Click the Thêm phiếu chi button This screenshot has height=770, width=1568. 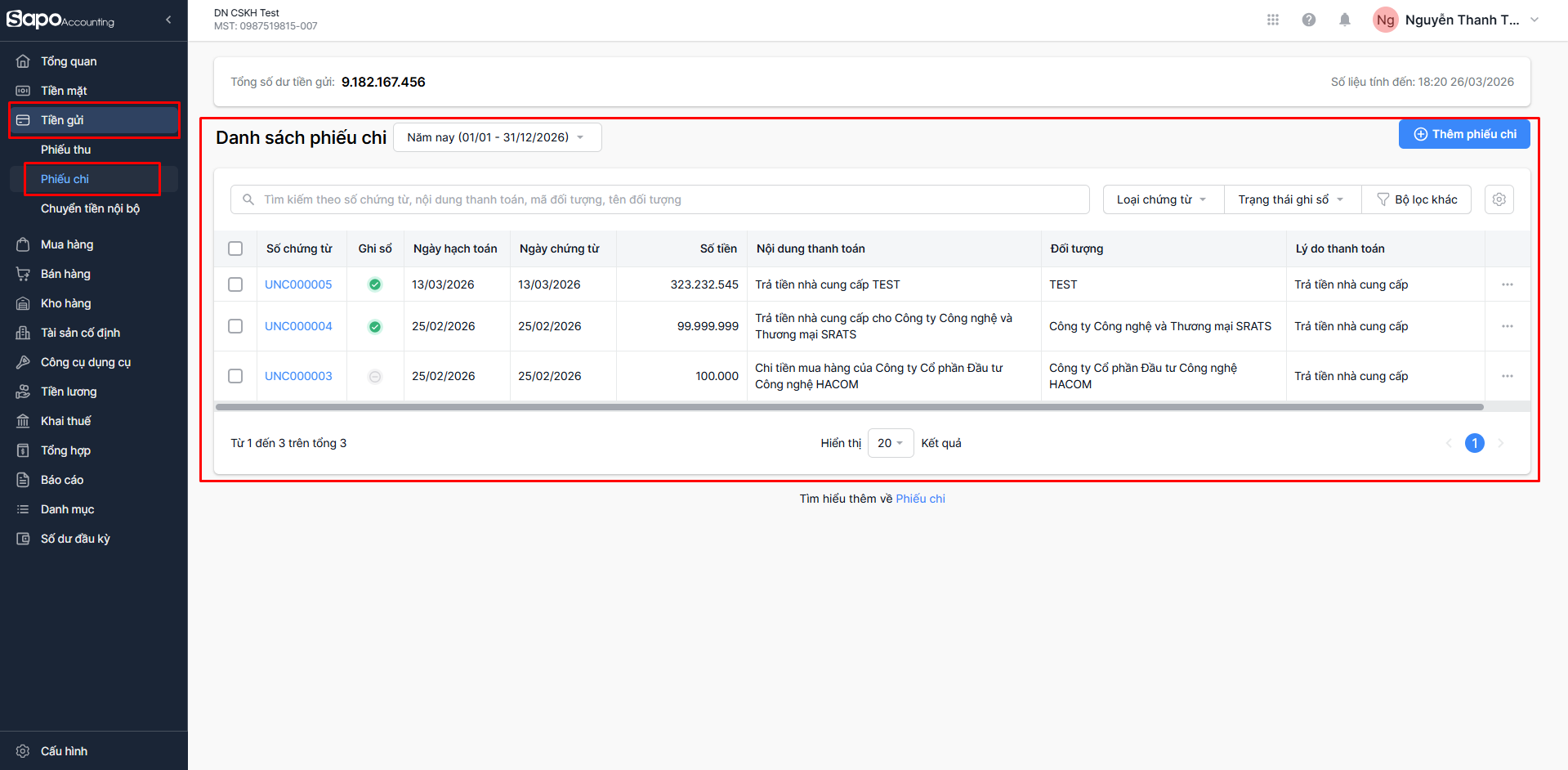(1464, 134)
